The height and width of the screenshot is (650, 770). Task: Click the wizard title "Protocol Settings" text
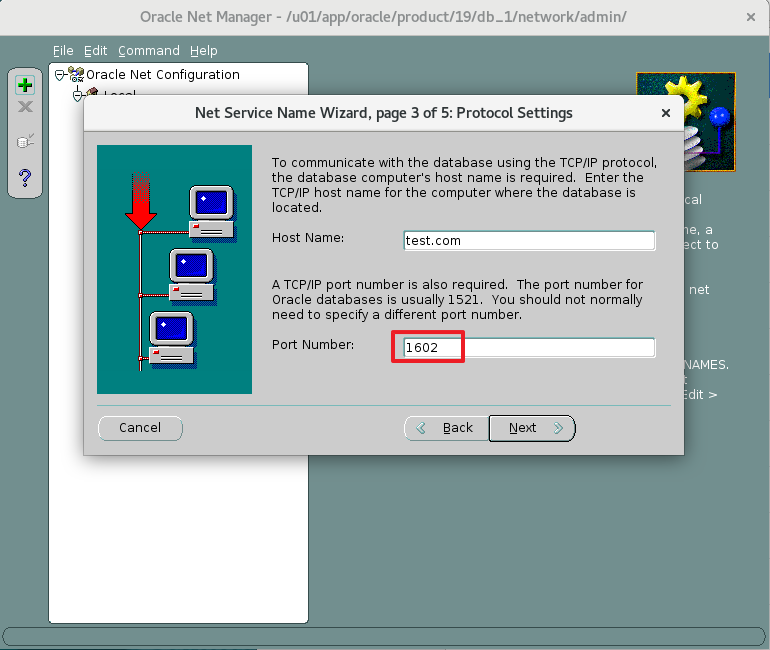514,113
